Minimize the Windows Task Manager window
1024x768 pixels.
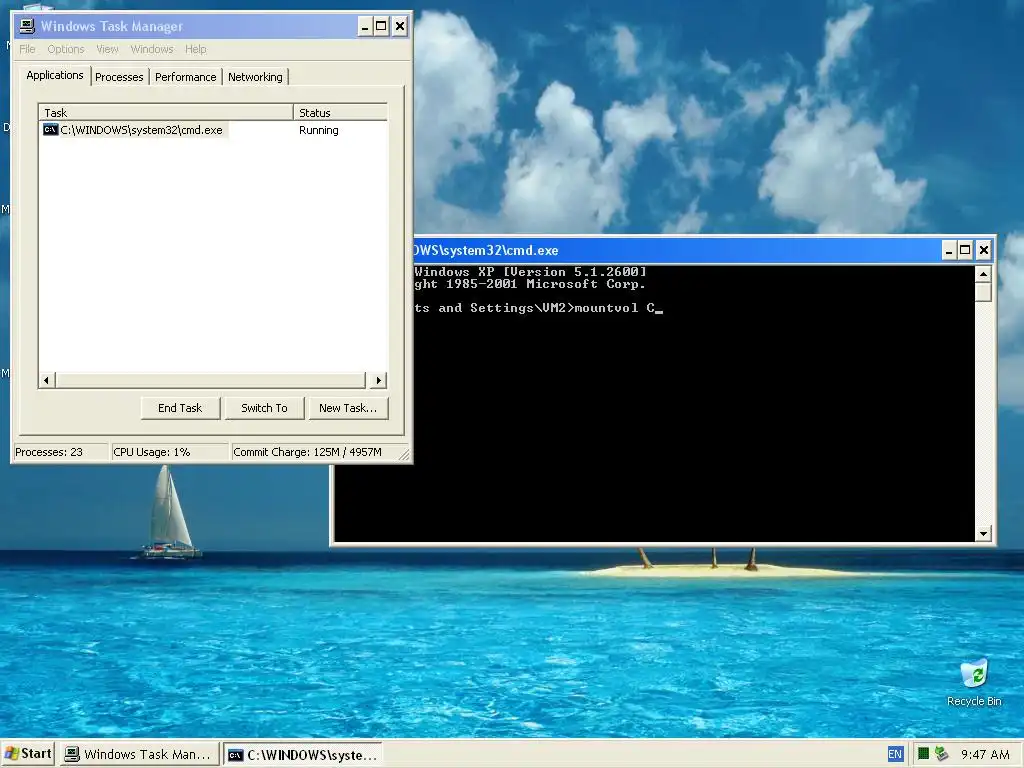pos(364,26)
